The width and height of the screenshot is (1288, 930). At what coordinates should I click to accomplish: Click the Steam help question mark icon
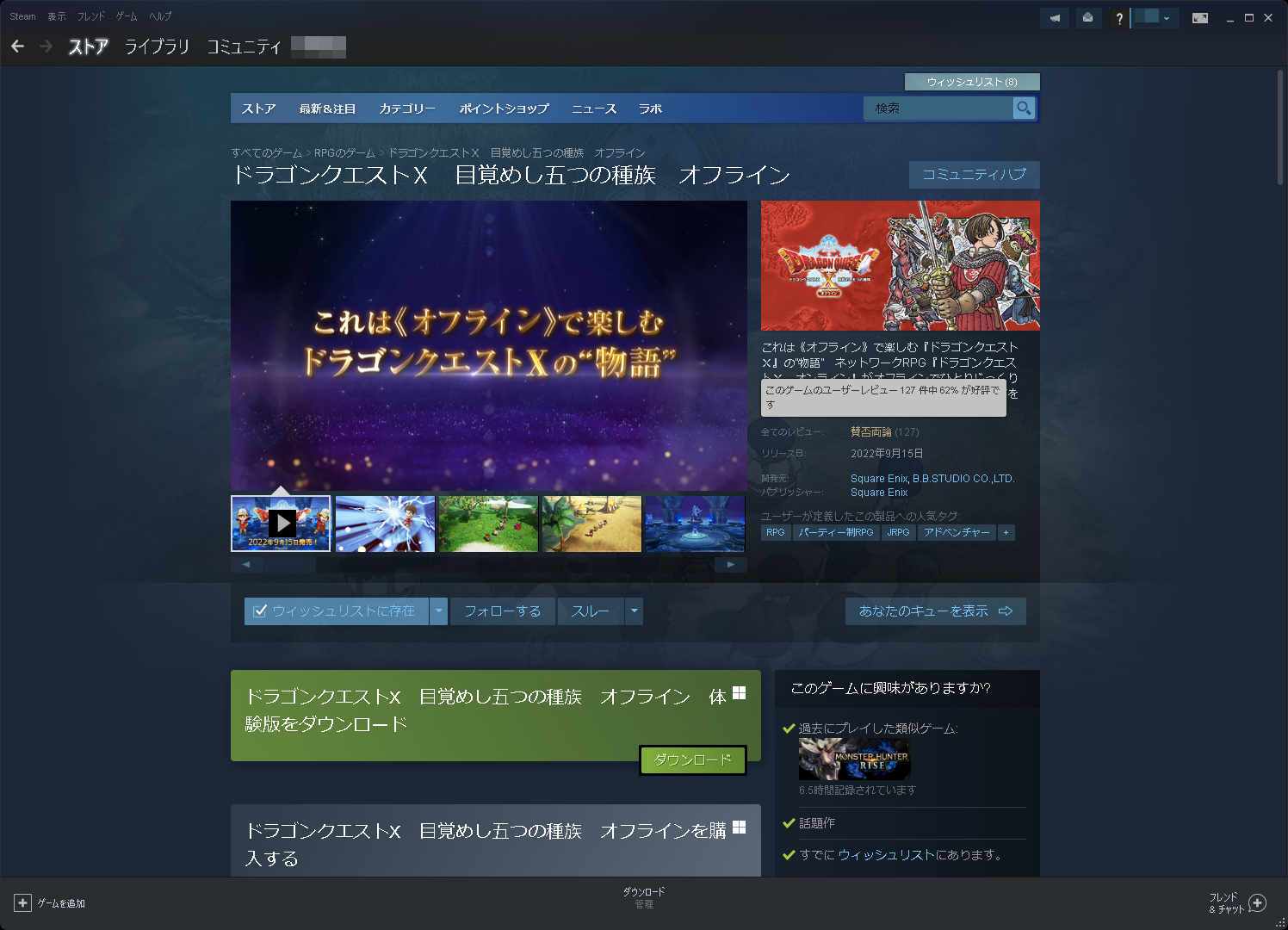[x=1118, y=17]
